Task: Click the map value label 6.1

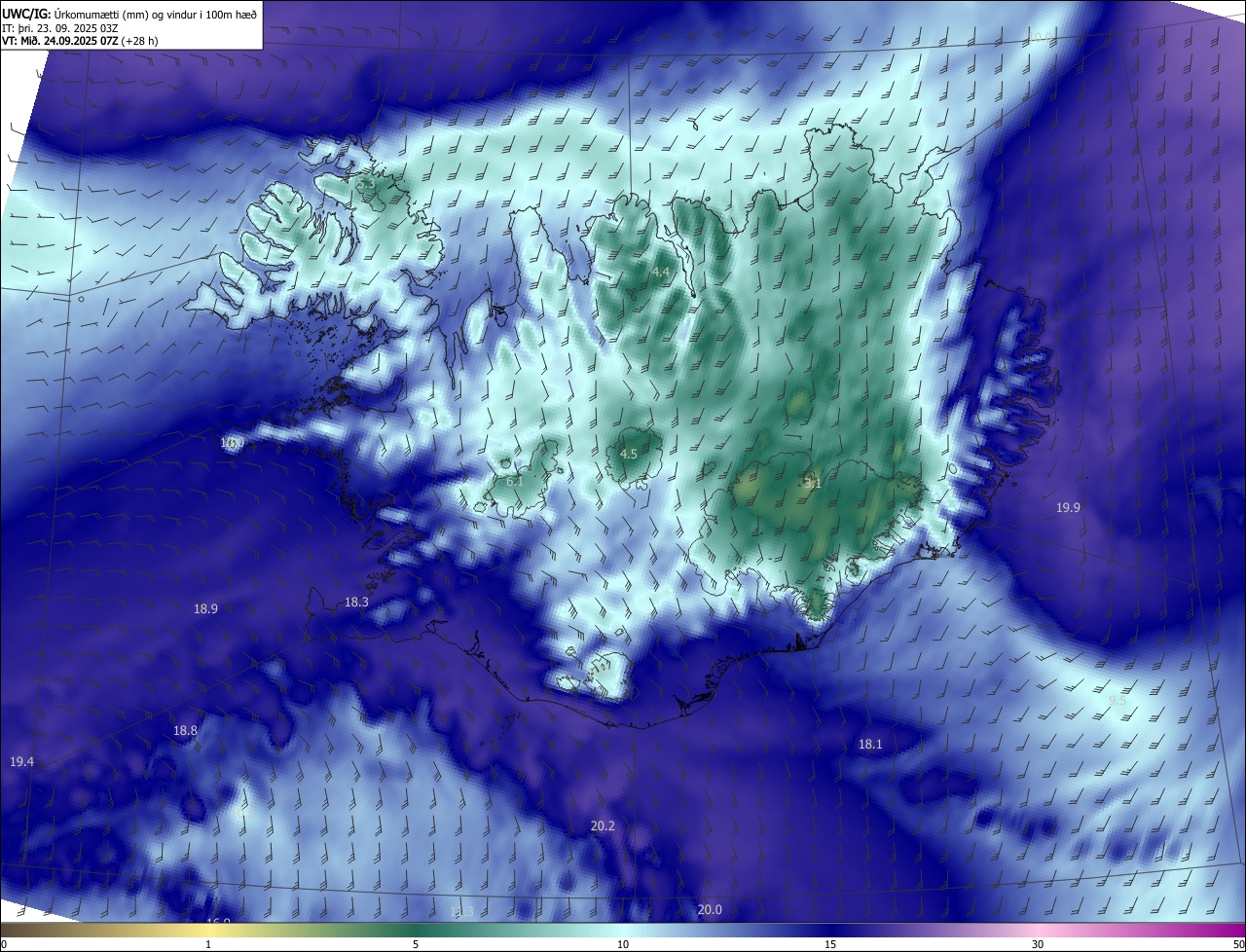Action: (x=515, y=481)
